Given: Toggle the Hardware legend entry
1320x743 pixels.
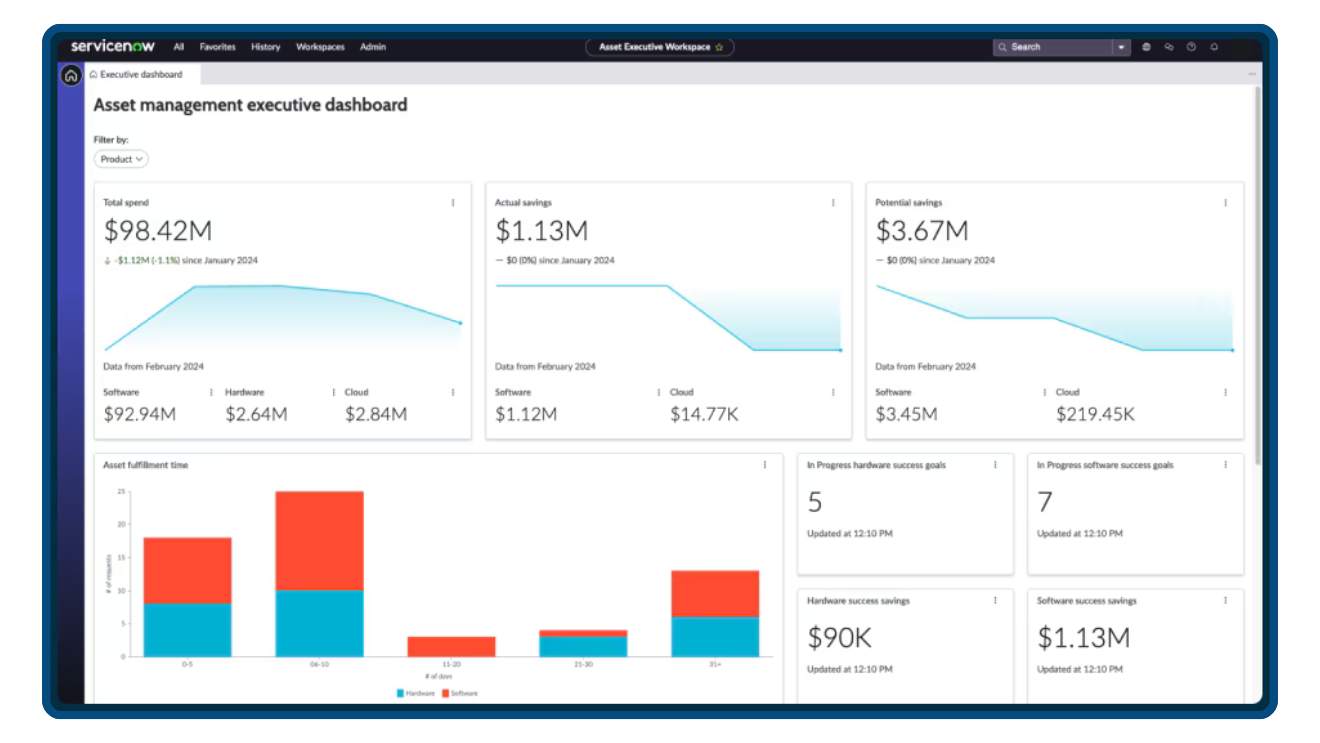Looking at the screenshot, I should (x=415, y=693).
